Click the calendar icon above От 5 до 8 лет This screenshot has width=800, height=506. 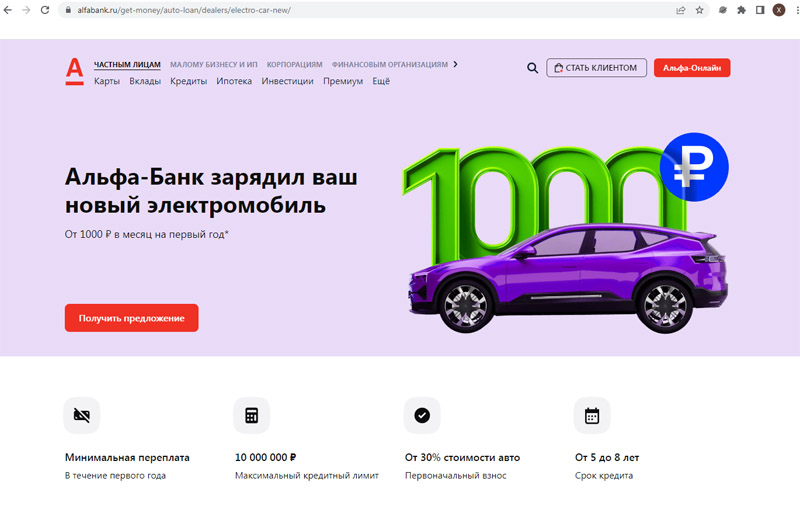click(x=592, y=415)
